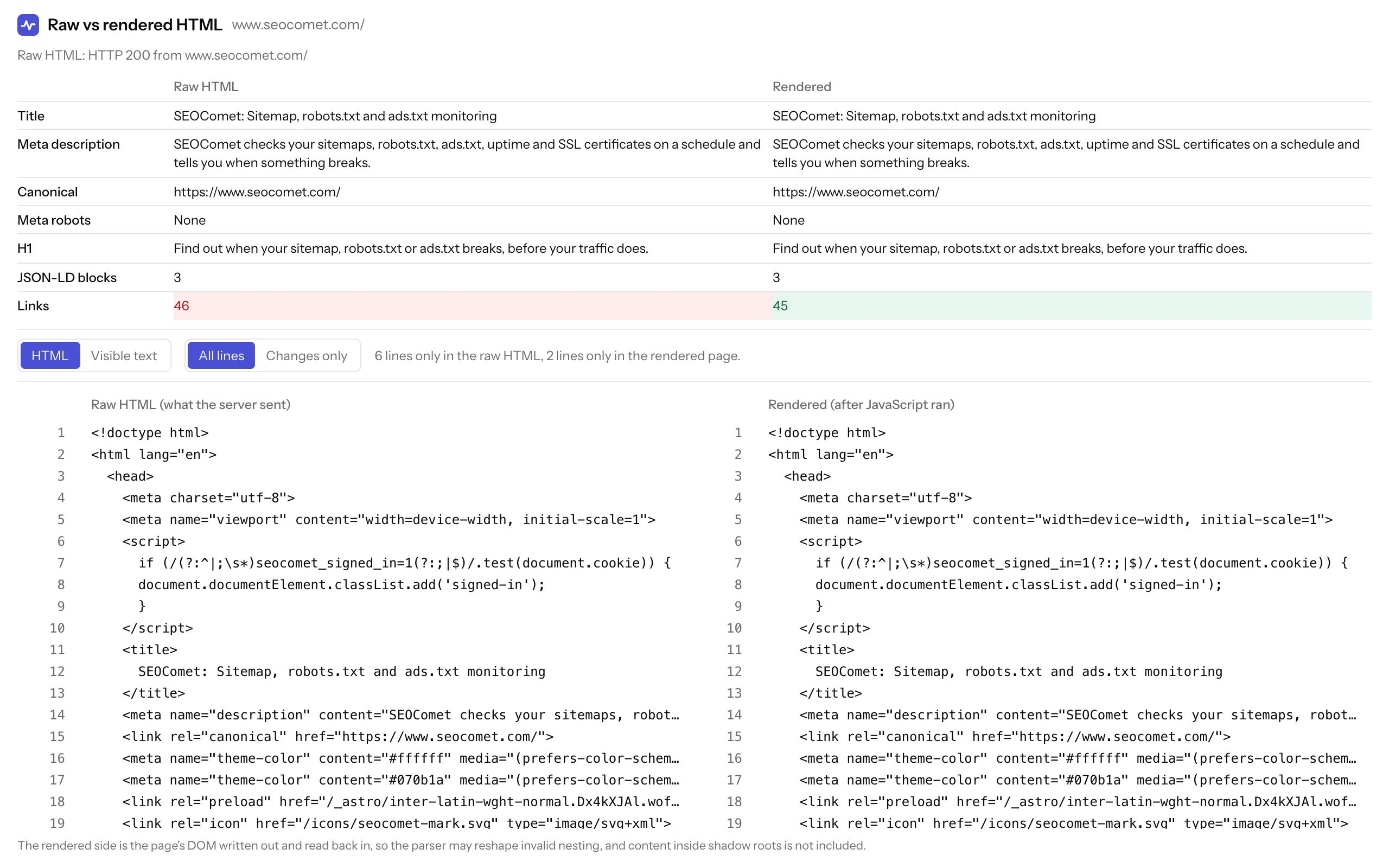The image size is (1389, 868).
Task: Click the '6 lines only in the raw HTML' summary
Action: pyautogui.click(x=557, y=355)
